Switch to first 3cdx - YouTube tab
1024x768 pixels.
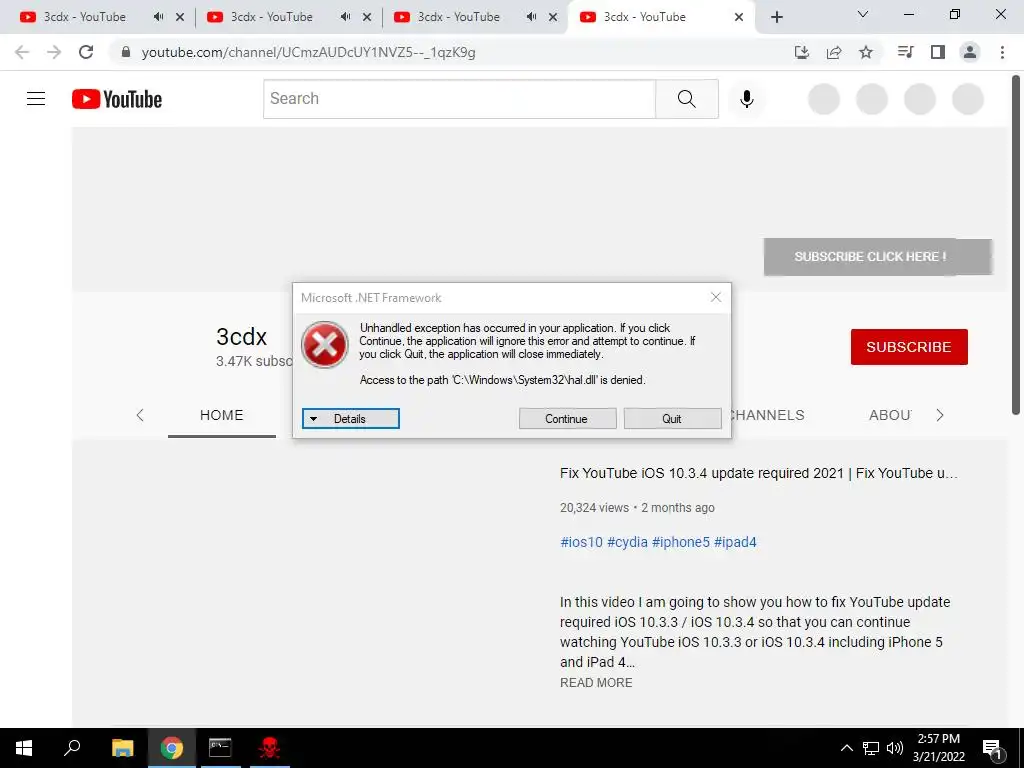[x=85, y=17]
